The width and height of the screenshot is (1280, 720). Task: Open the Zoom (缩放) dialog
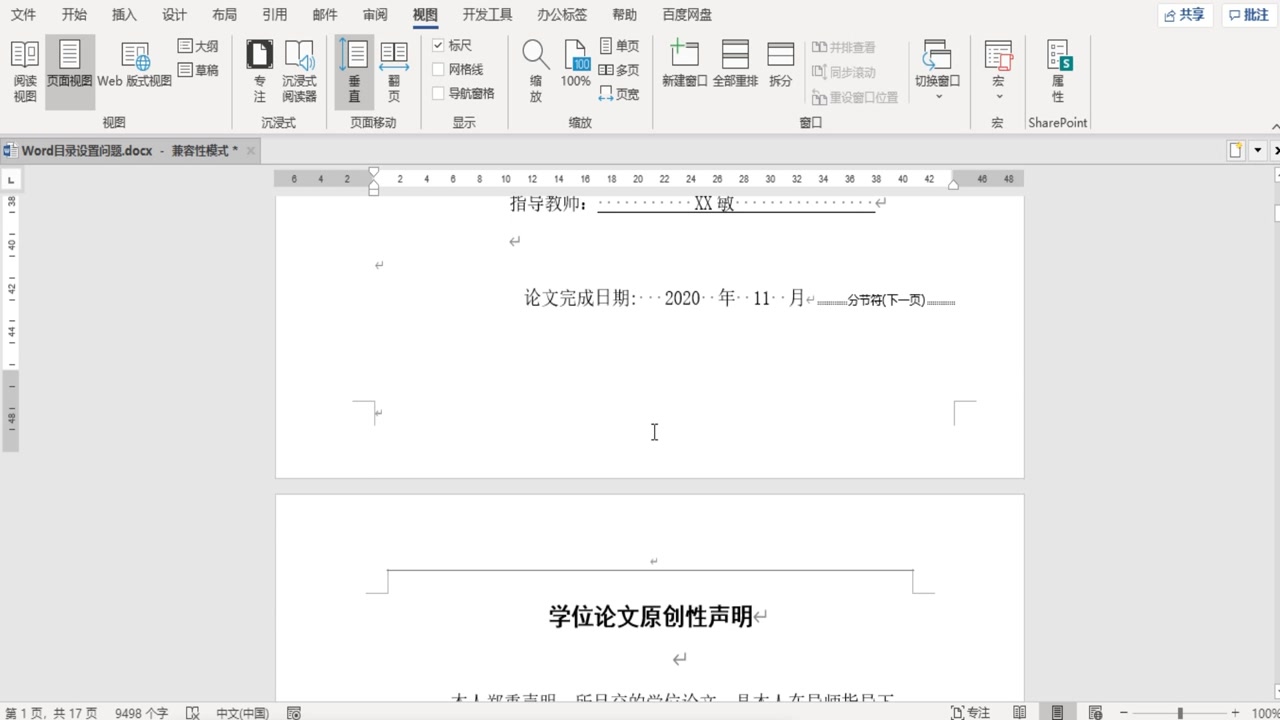[536, 72]
